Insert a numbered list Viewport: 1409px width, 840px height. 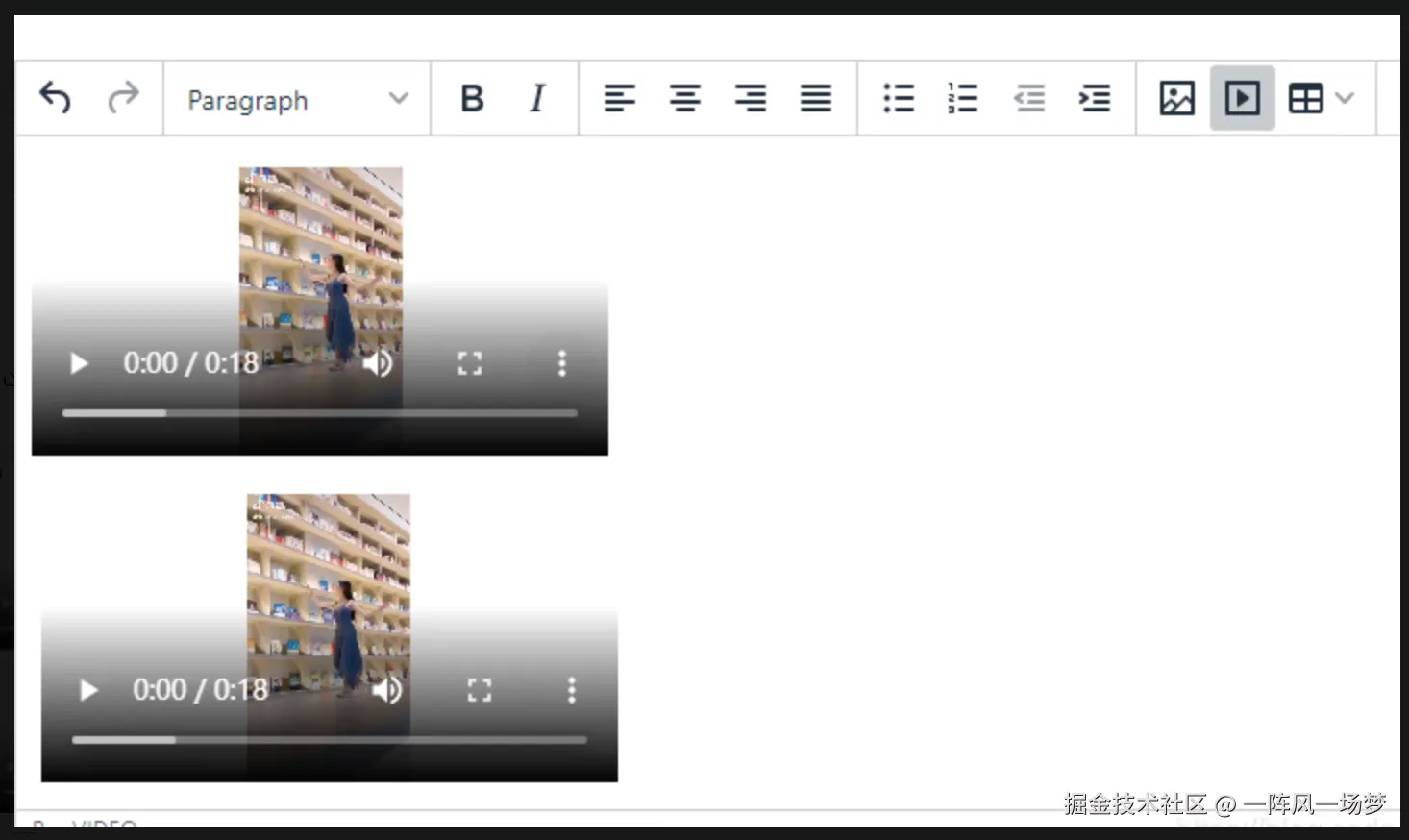point(963,98)
